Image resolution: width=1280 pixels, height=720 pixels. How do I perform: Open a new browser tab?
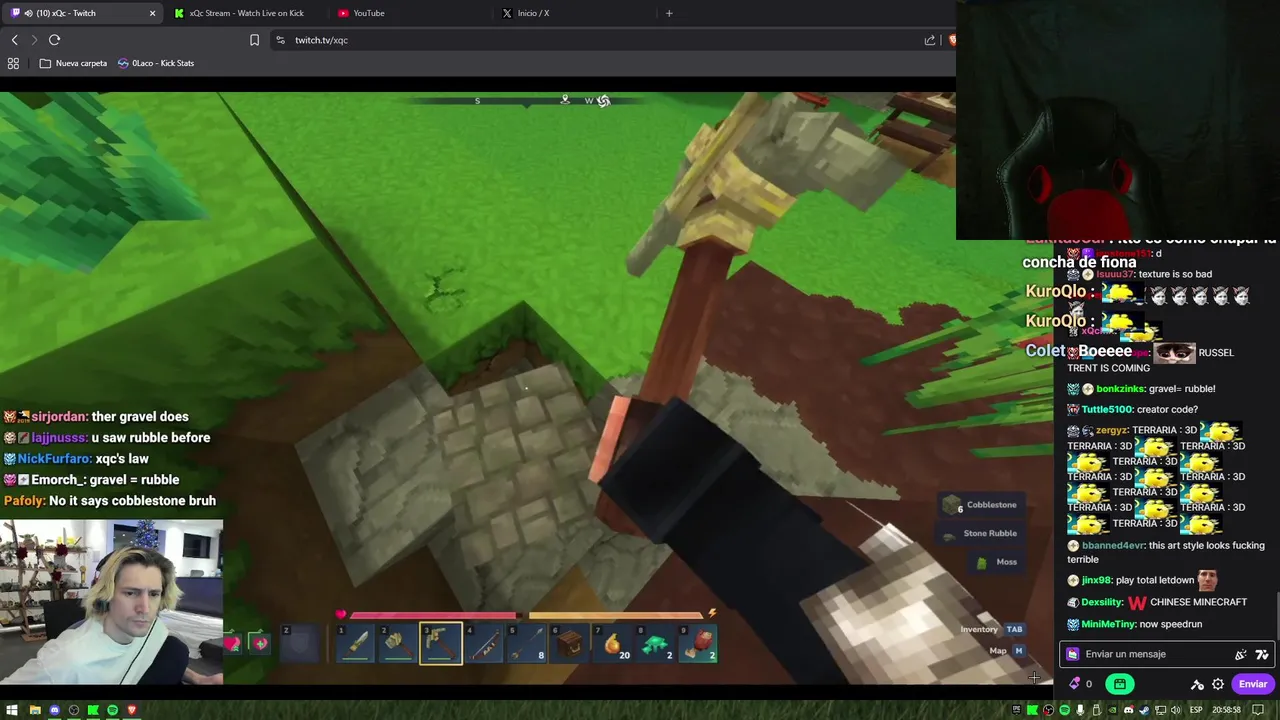pyautogui.click(x=669, y=13)
